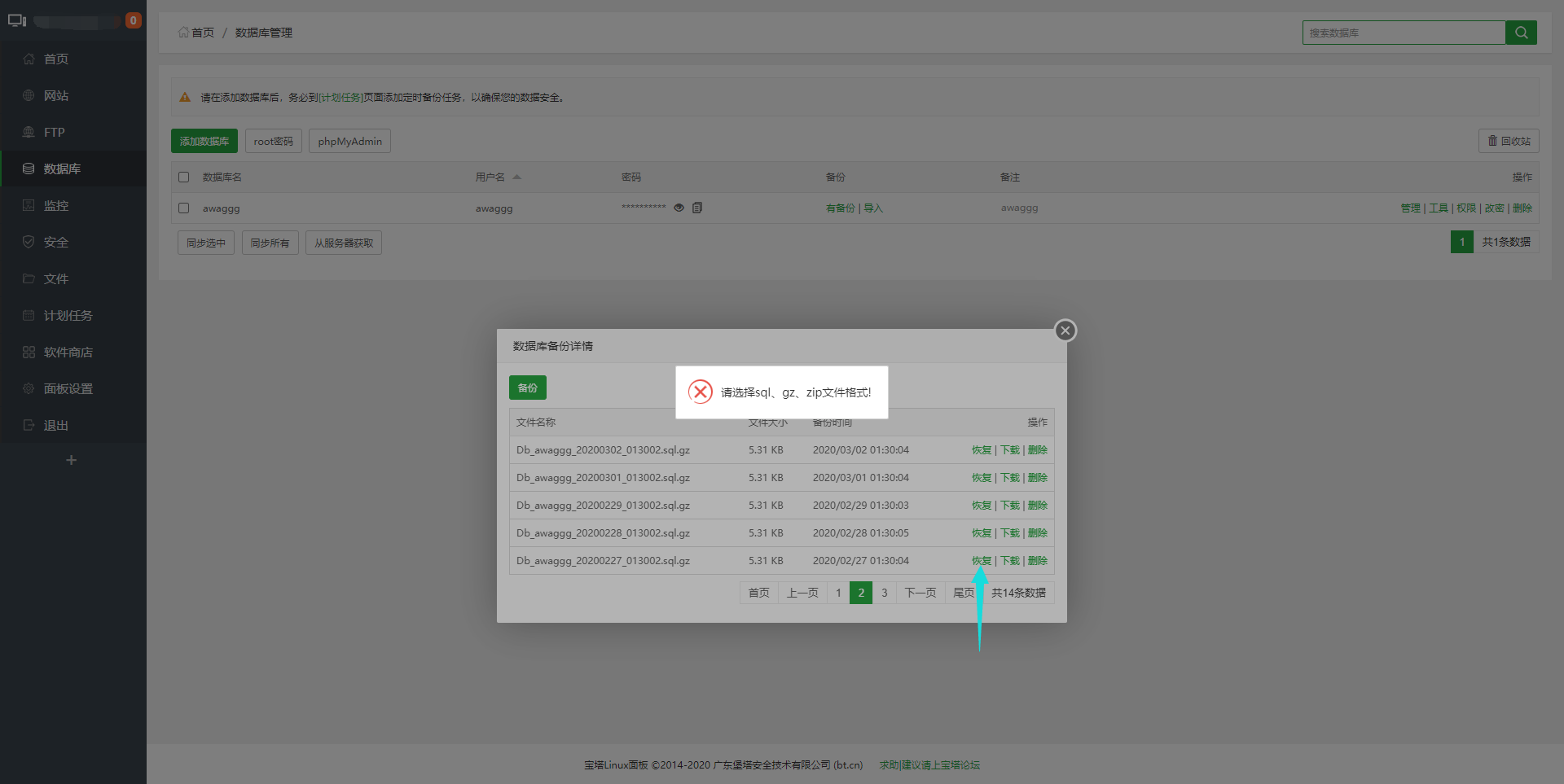Sort by username column arrow
The width and height of the screenshot is (1564, 784).
pyautogui.click(x=516, y=177)
